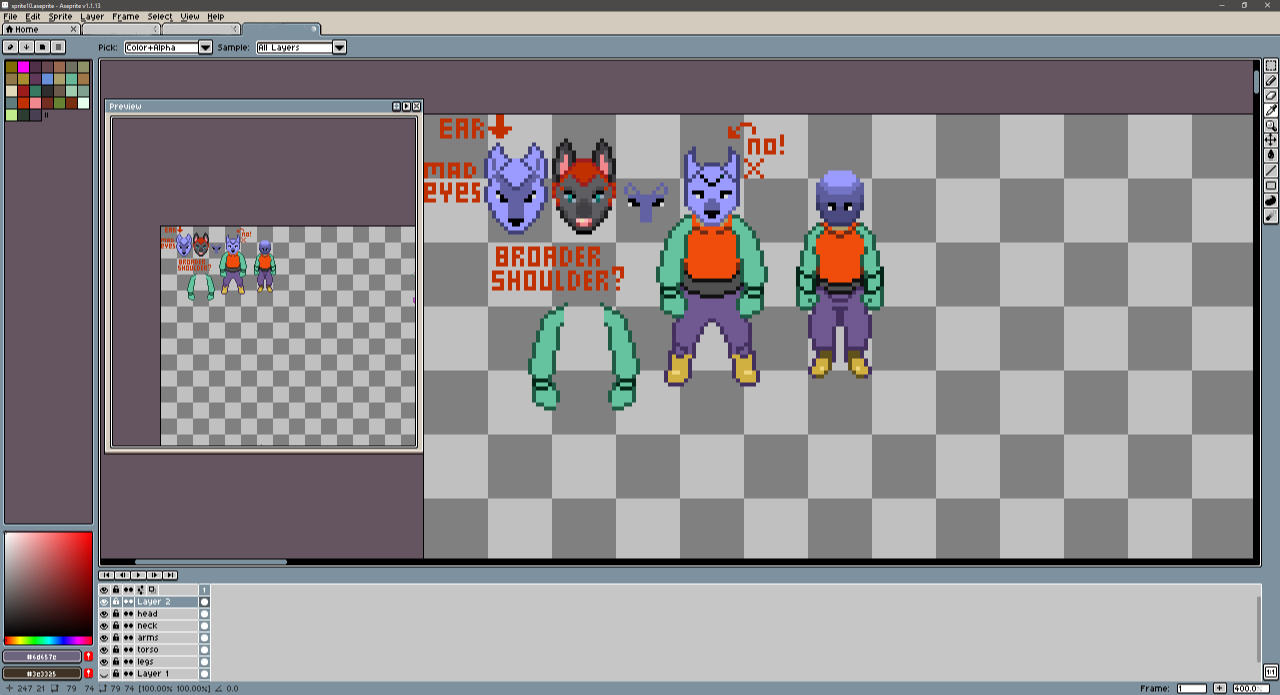This screenshot has width=1280, height=695.
Task: Select the Line tool
Action: click(x=1271, y=171)
